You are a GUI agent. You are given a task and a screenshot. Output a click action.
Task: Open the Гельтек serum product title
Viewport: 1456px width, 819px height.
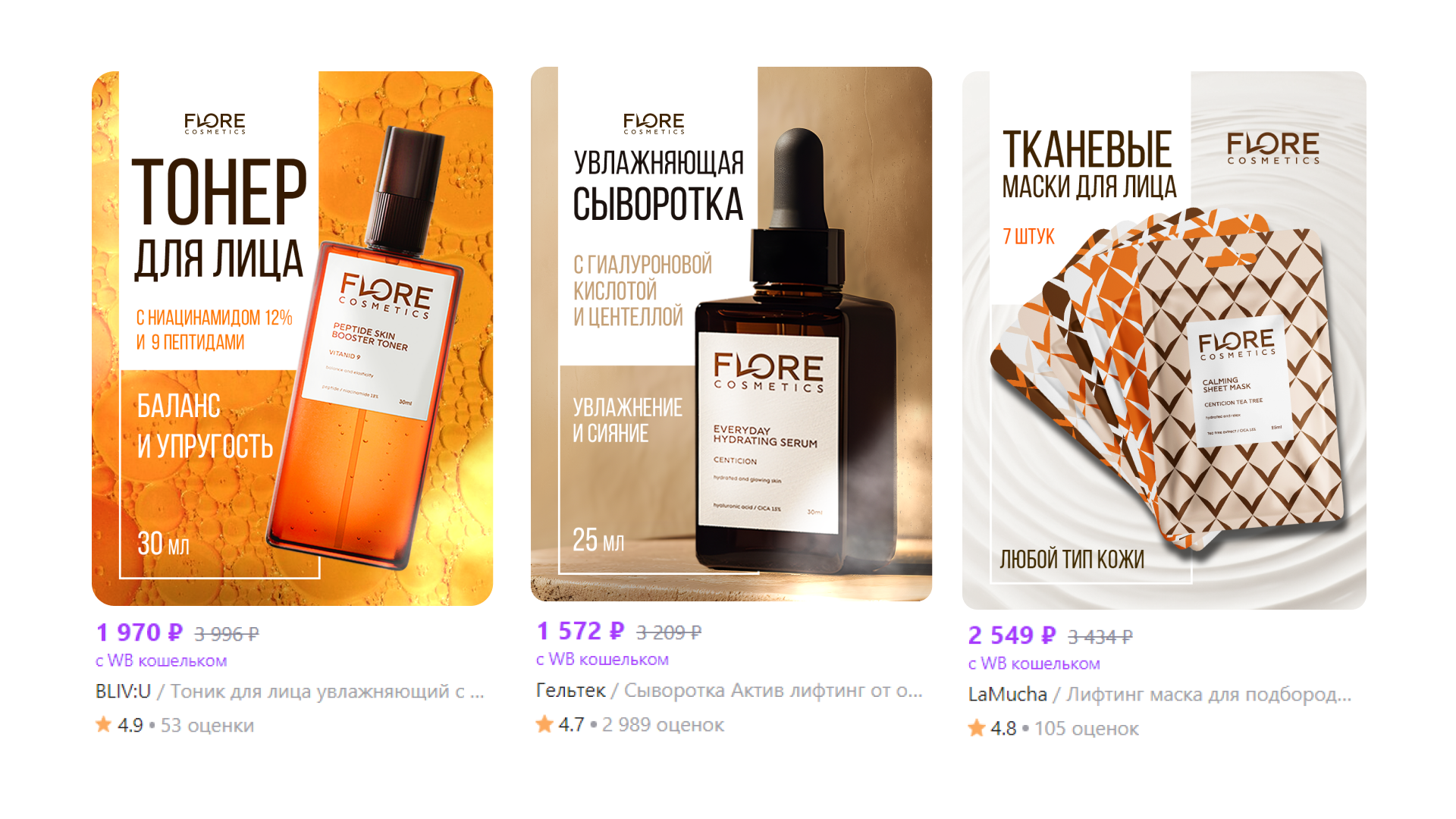[730, 690]
